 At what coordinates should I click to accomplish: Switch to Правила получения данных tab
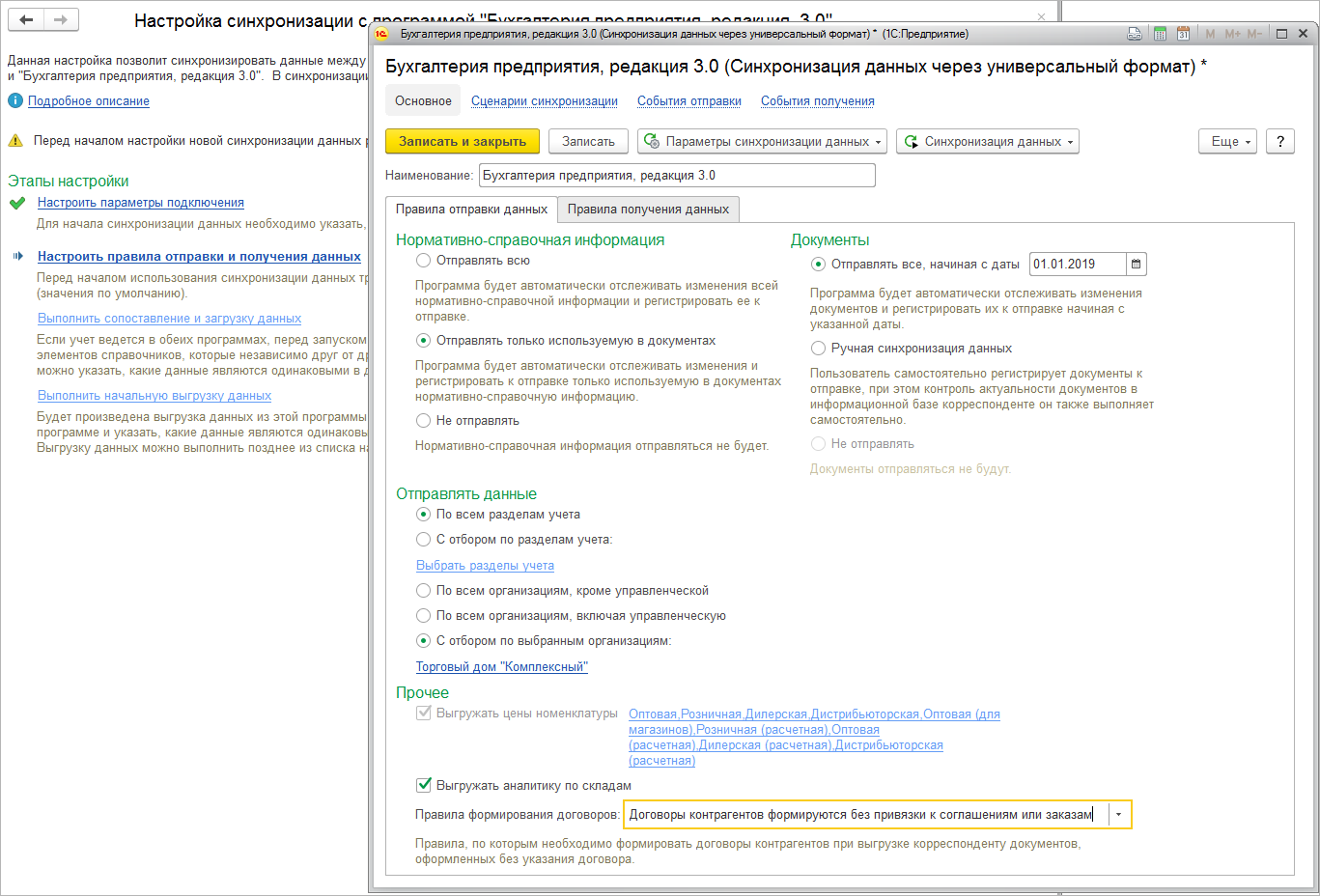[648, 210]
